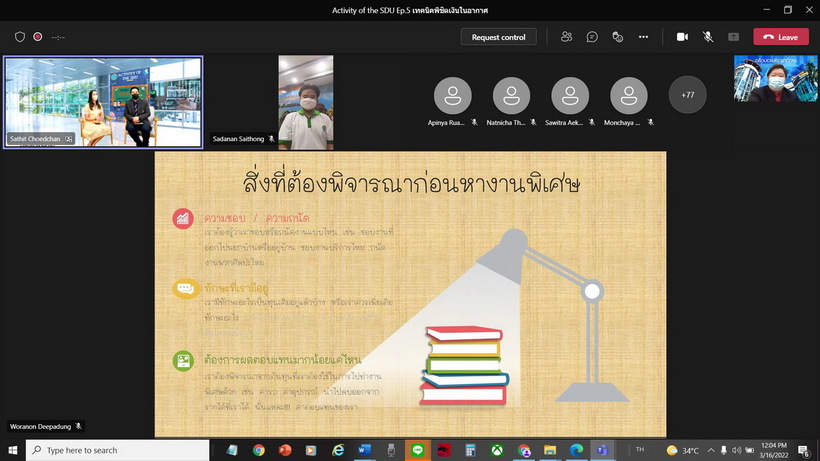
Task: Click the recording indicator icon
Action: pos(38,37)
